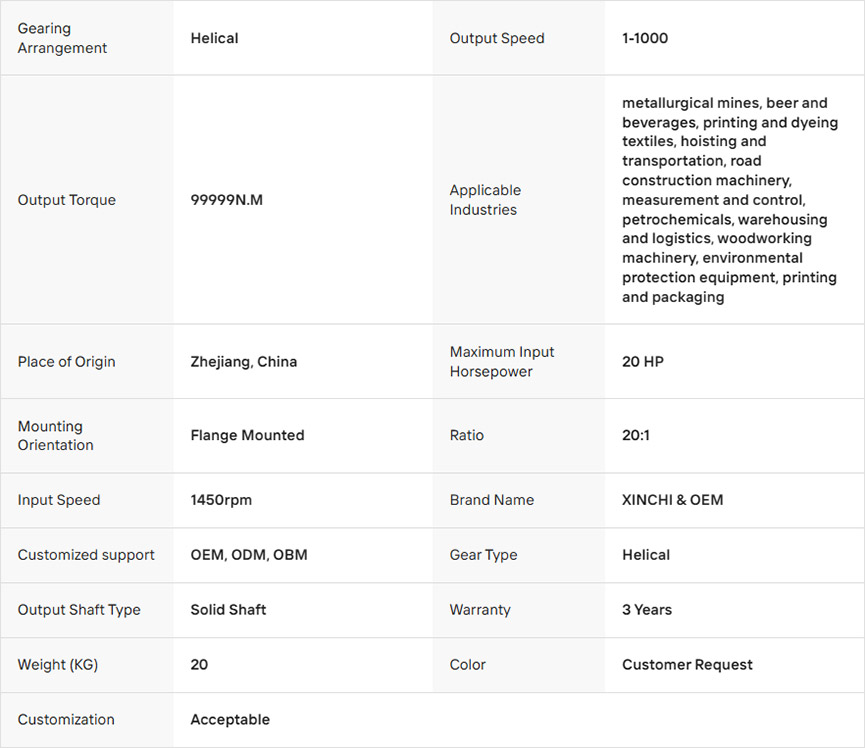Click the Maximum Input Horsepower label

502,362
